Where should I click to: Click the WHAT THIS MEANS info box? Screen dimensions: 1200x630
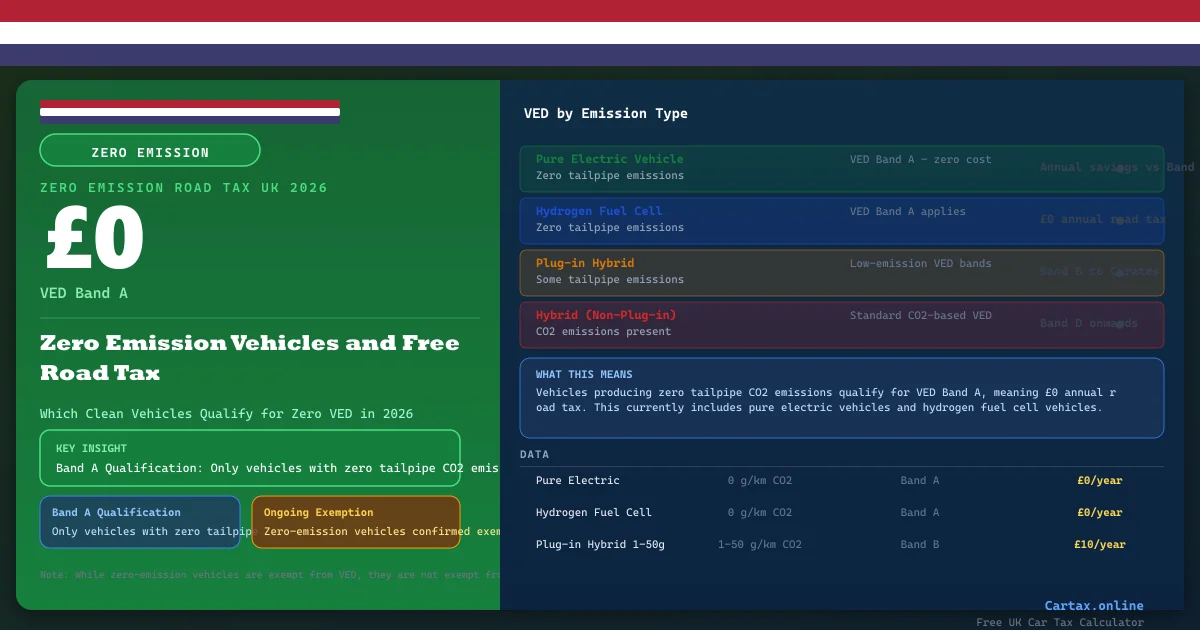(x=841, y=397)
